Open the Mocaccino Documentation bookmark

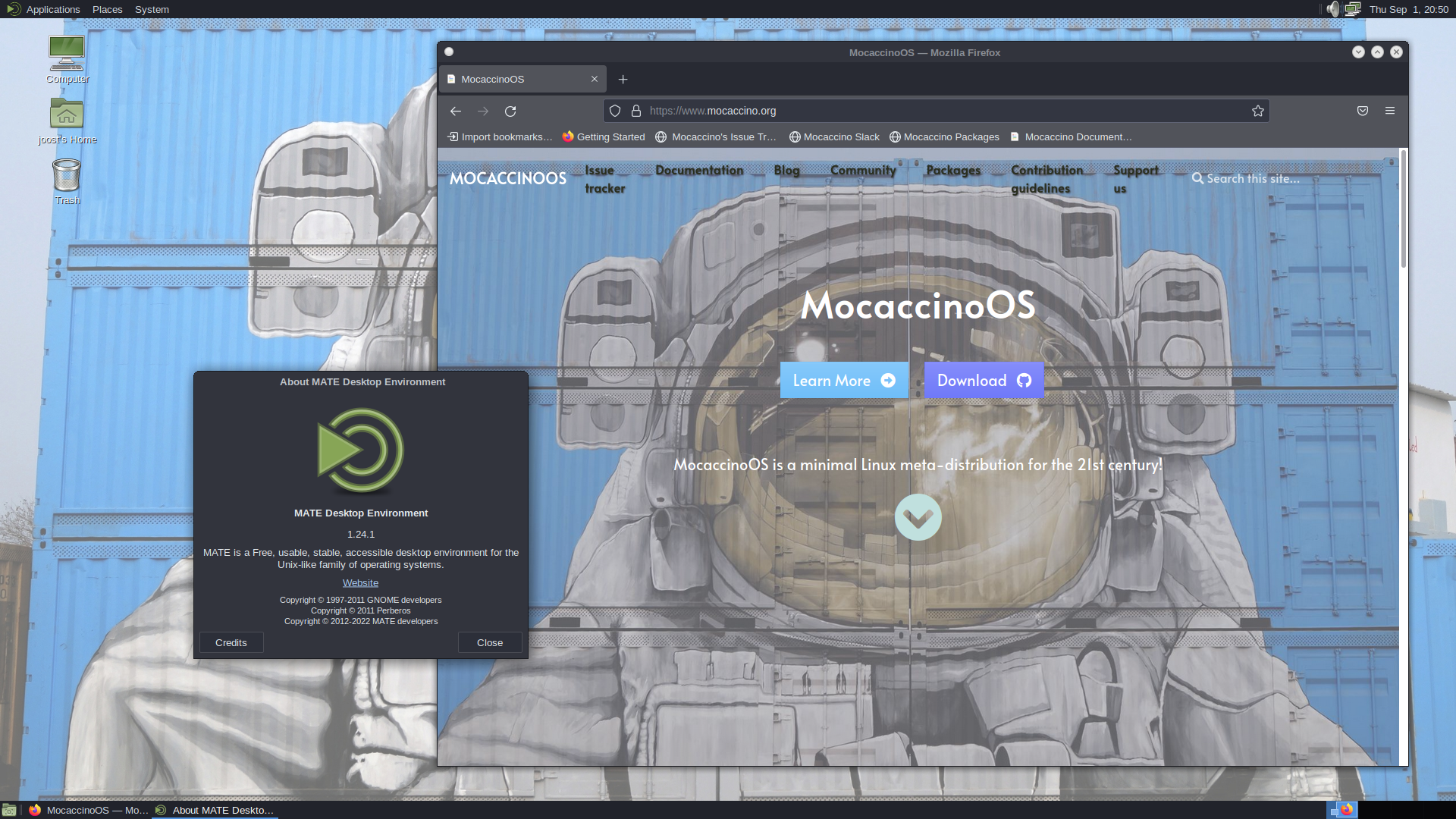click(x=1071, y=137)
